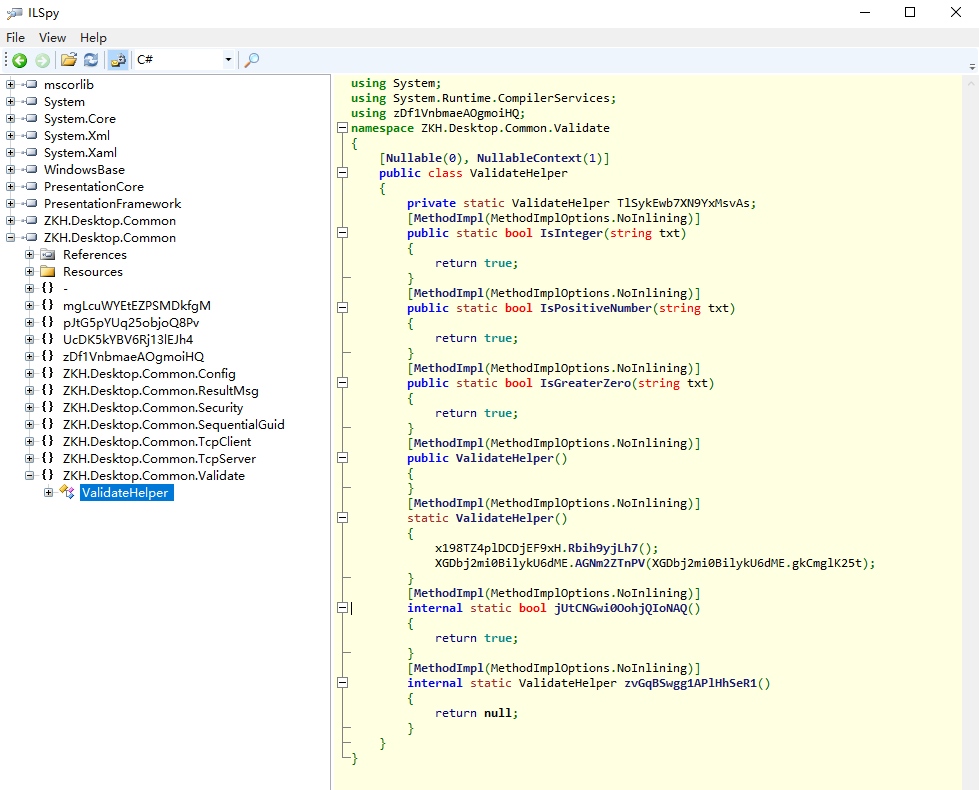Click the System.Xaml assembly icon
The height and width of the screenshot is (790, 979).
[31, 152]
